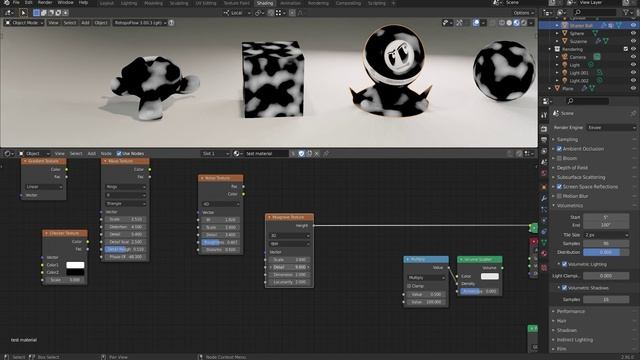This screenshot has width=640, height=360.
Task: Open Object properties tab icon
Action: [544, 187]
